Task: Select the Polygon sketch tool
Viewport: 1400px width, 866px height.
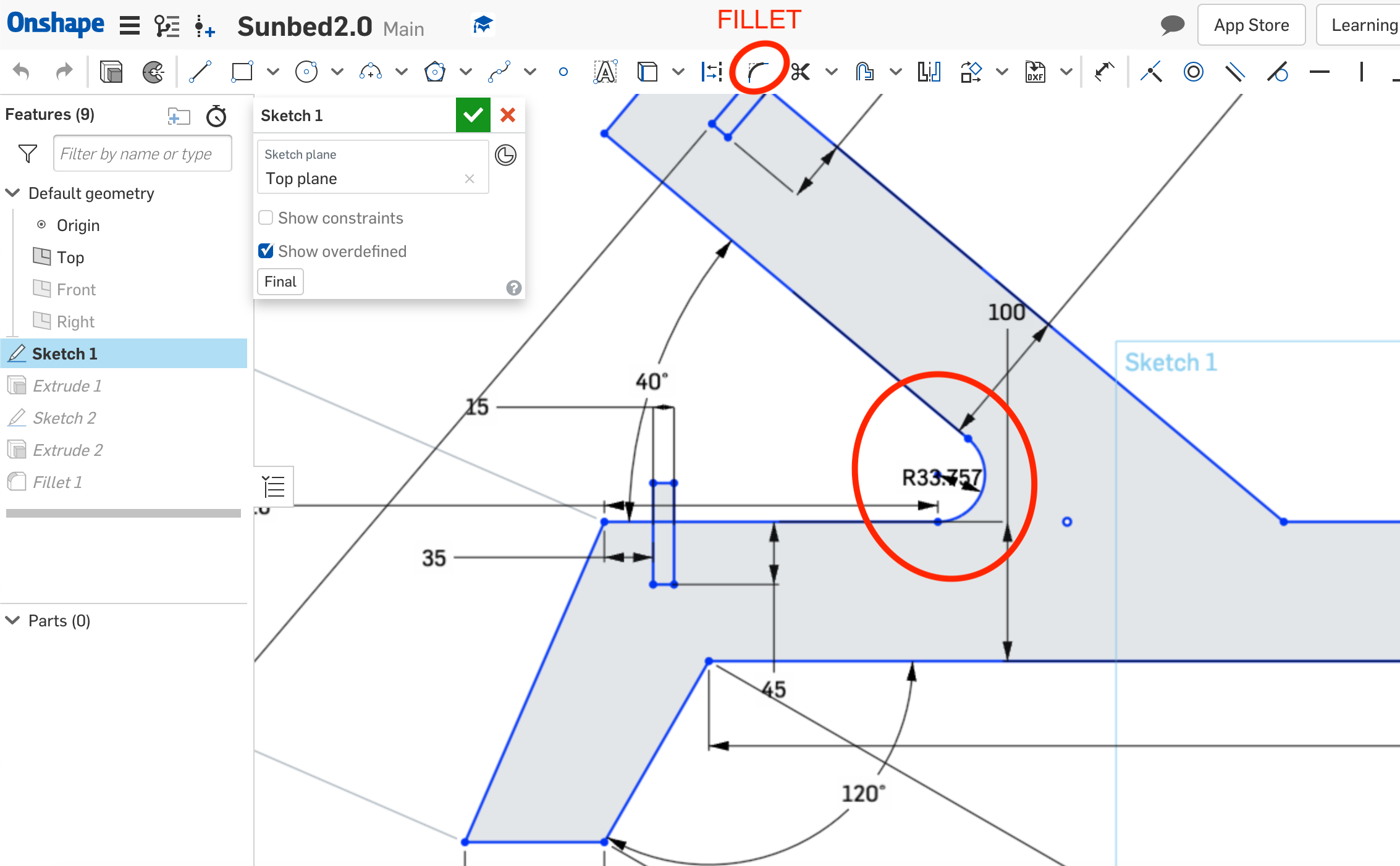Action: (435, 72)
